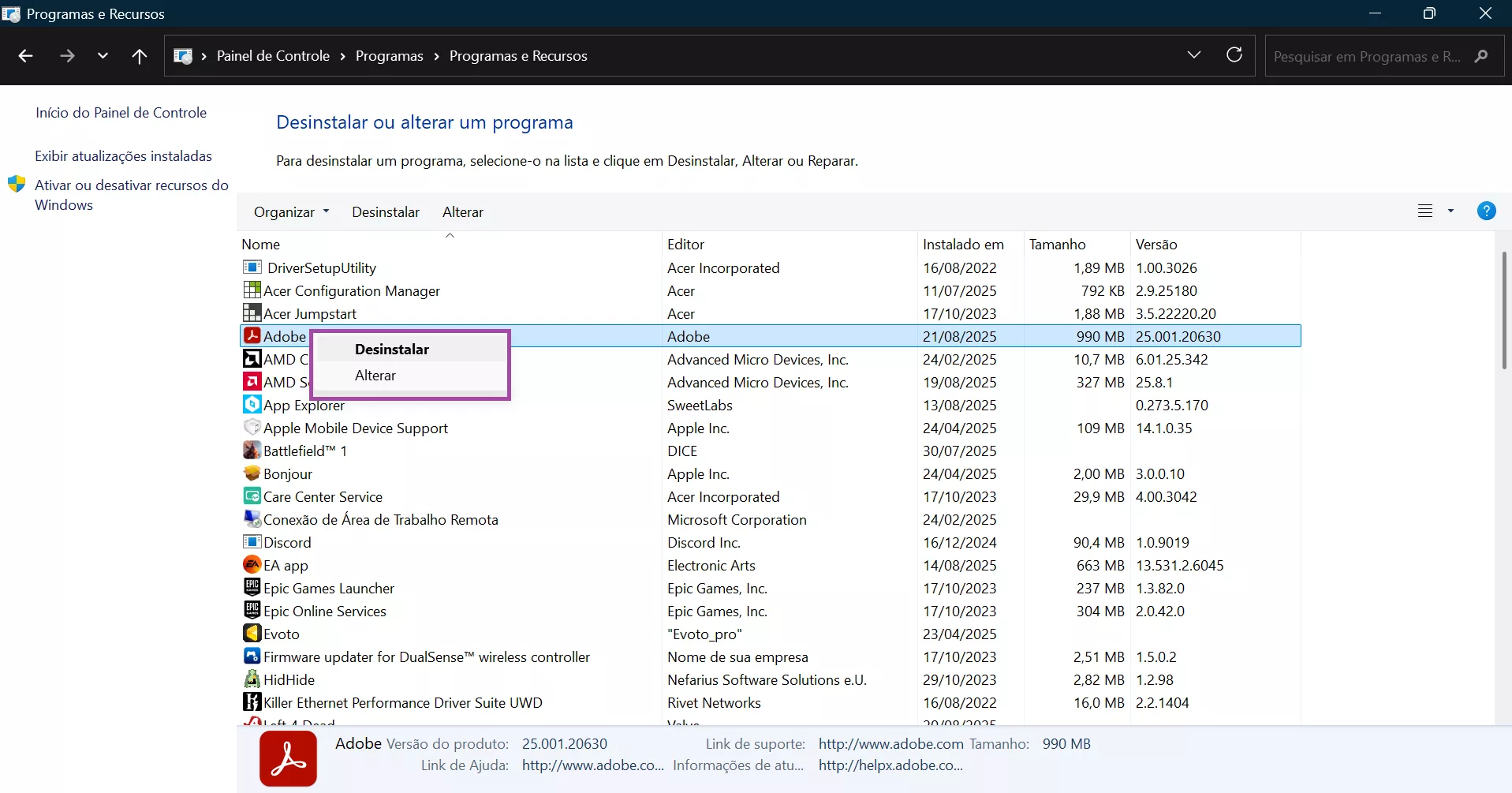Image resolution: width=1512 pixels, height=793 pixels.
Task: Select Bonjour program name
Action: pos(288,474)
